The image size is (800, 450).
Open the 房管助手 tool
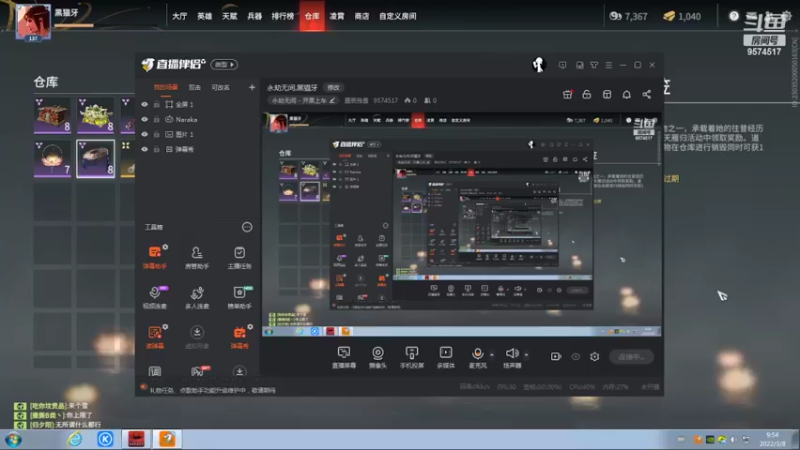pyautogui.click(x=196, y=257)
